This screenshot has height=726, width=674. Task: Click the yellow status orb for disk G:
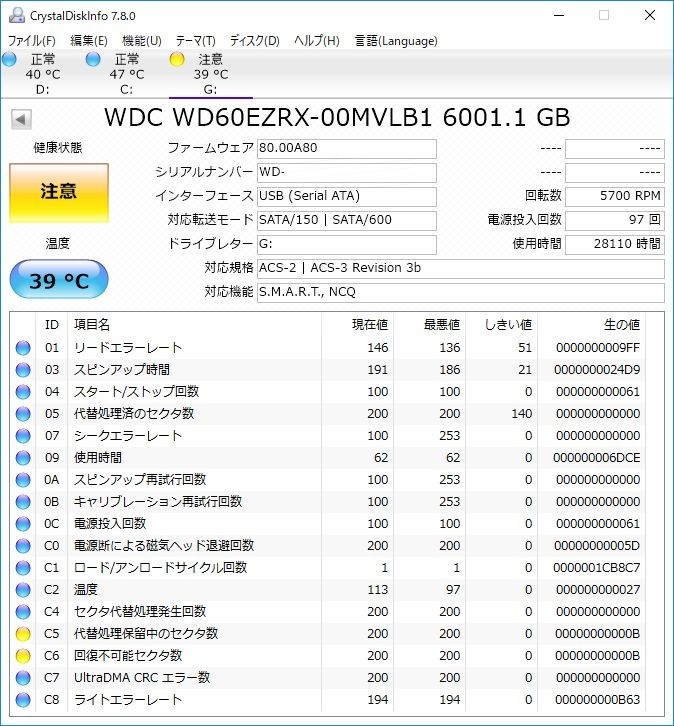coord(177,59)
